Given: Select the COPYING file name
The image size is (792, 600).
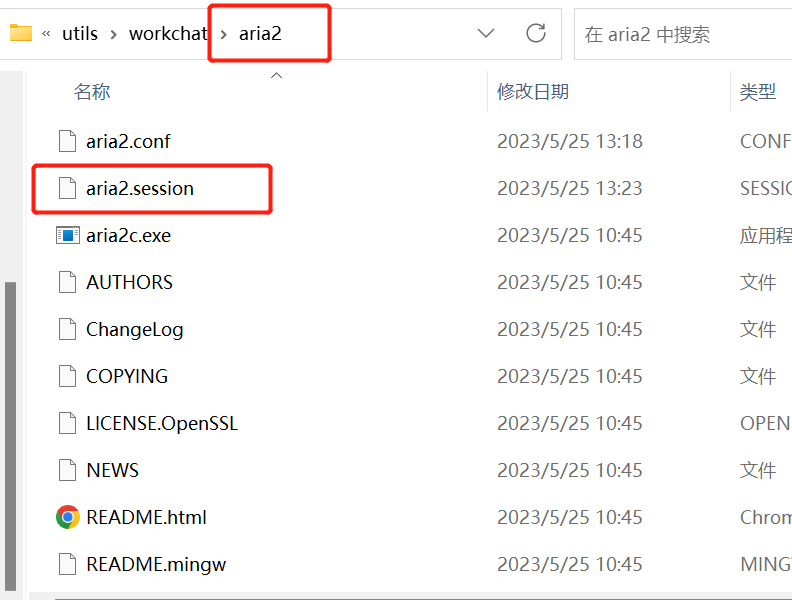Looking at the screenshot, I should click(127, 376).
